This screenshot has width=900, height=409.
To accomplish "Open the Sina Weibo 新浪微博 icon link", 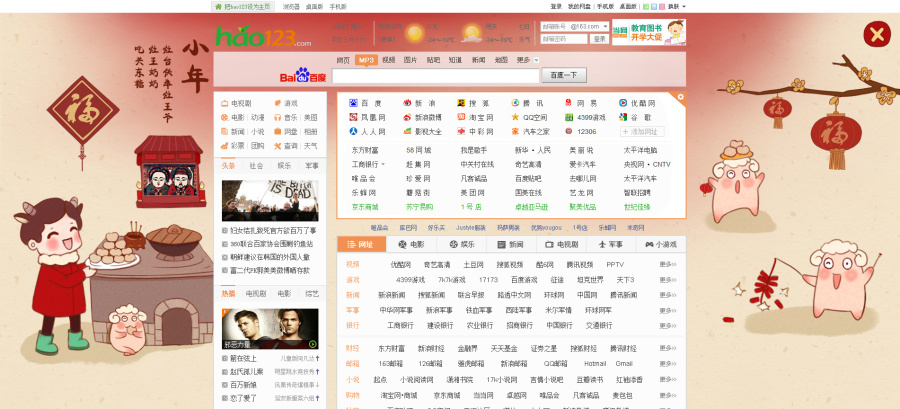I will tap(408, 117).
